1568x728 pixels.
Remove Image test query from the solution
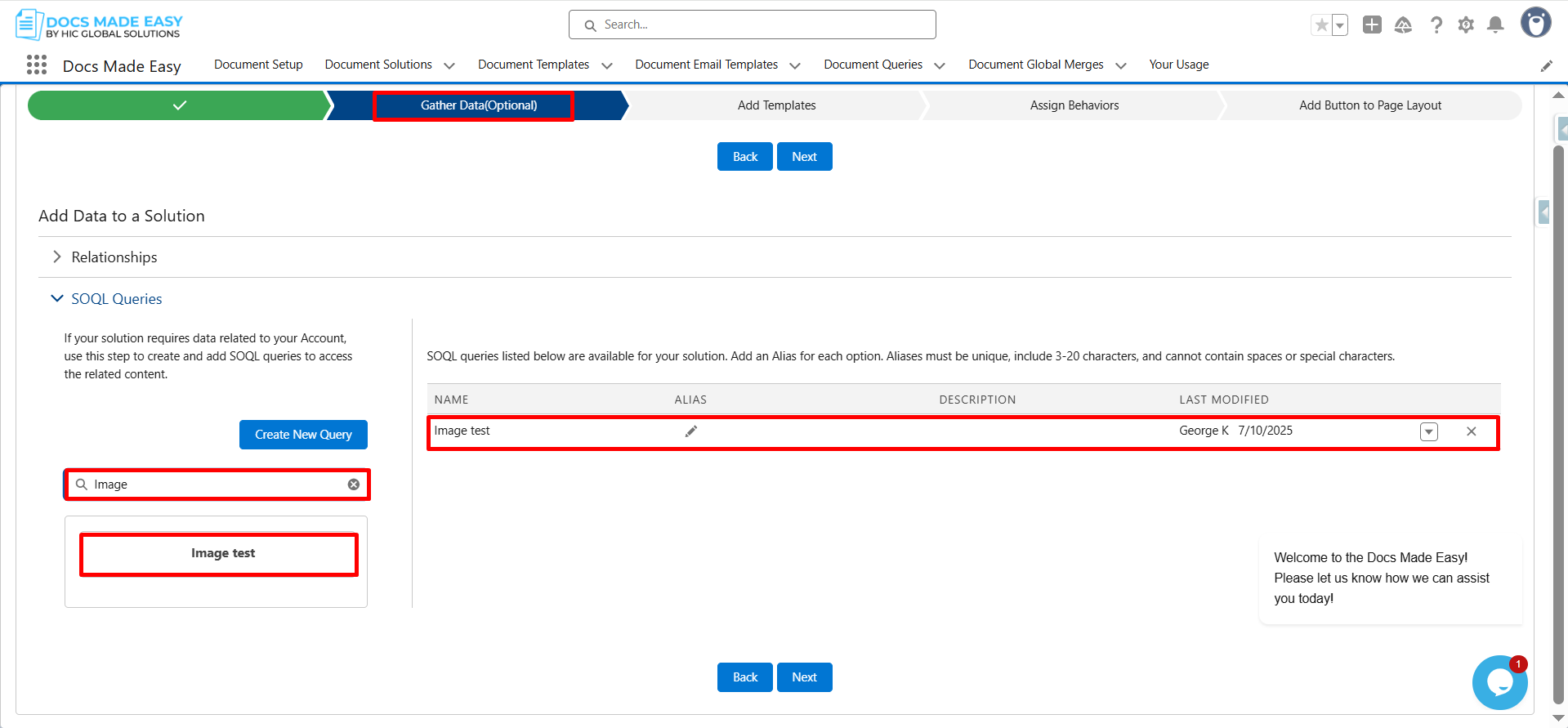(1471, 431)
